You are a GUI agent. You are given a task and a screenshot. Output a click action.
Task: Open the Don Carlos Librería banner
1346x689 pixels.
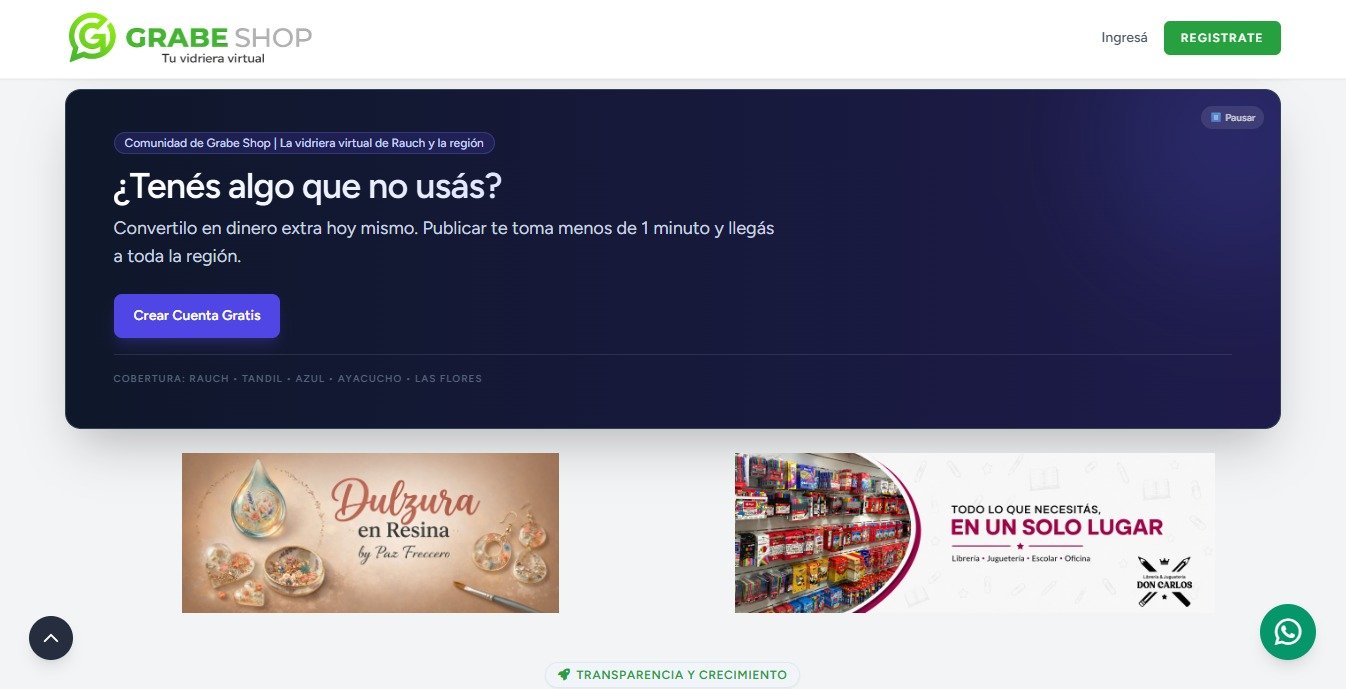[x=975, y=533]
